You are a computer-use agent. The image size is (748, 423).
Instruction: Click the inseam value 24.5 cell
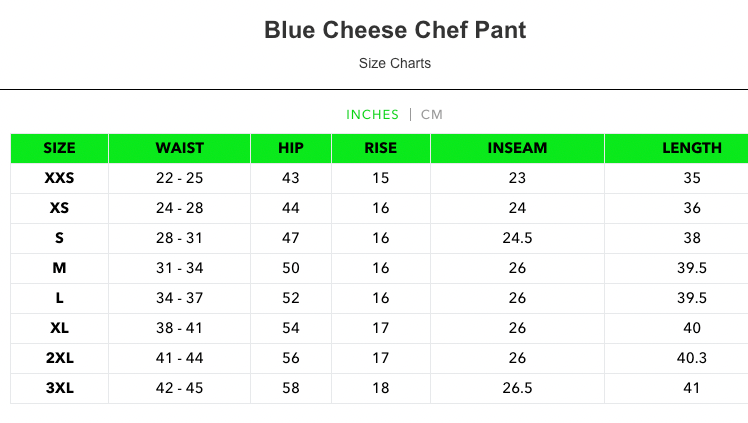(517, 238)
